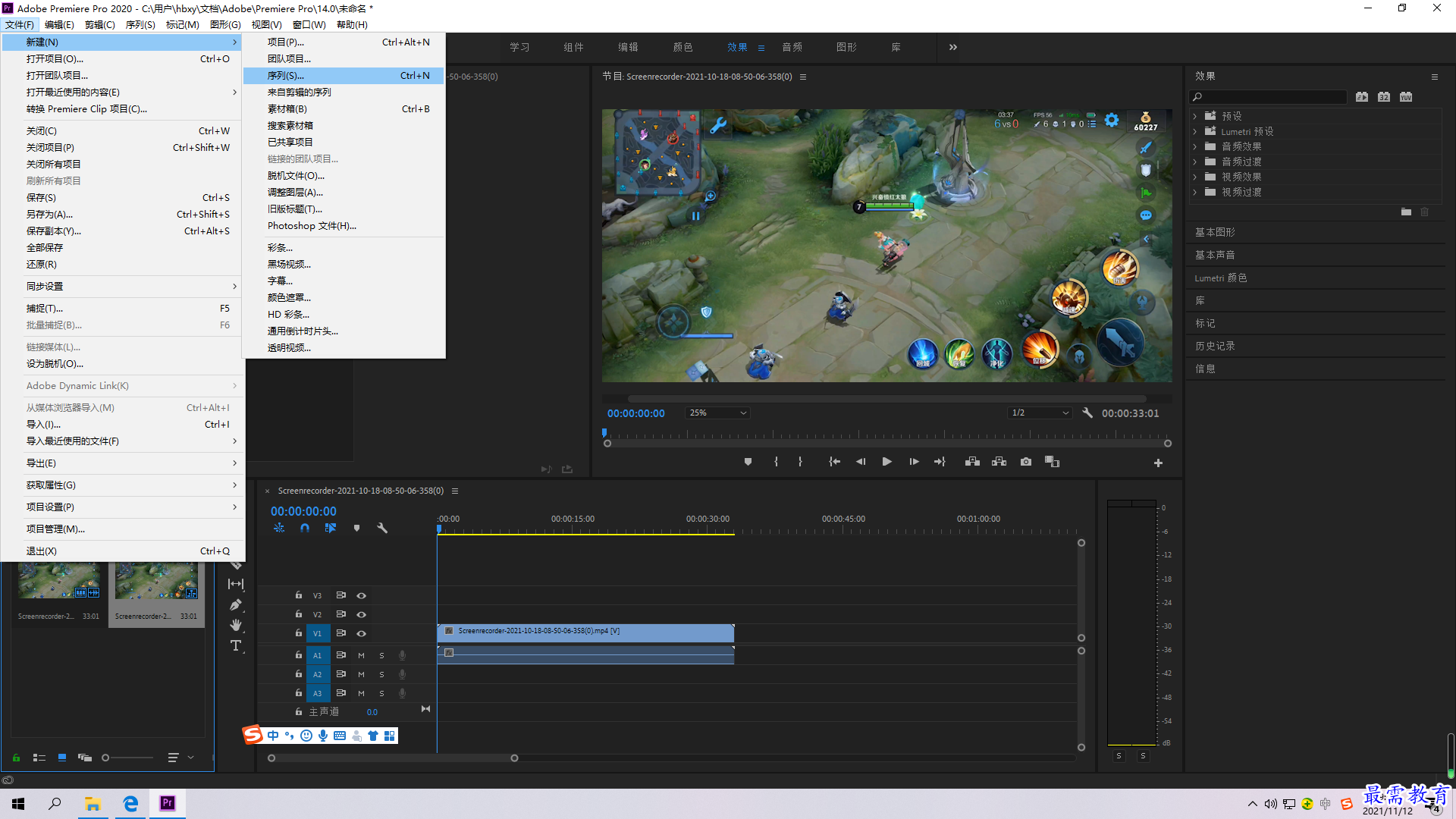The image size is (1456, 819).
Task: Click the Lift button
Action: (x=972, y=462)
